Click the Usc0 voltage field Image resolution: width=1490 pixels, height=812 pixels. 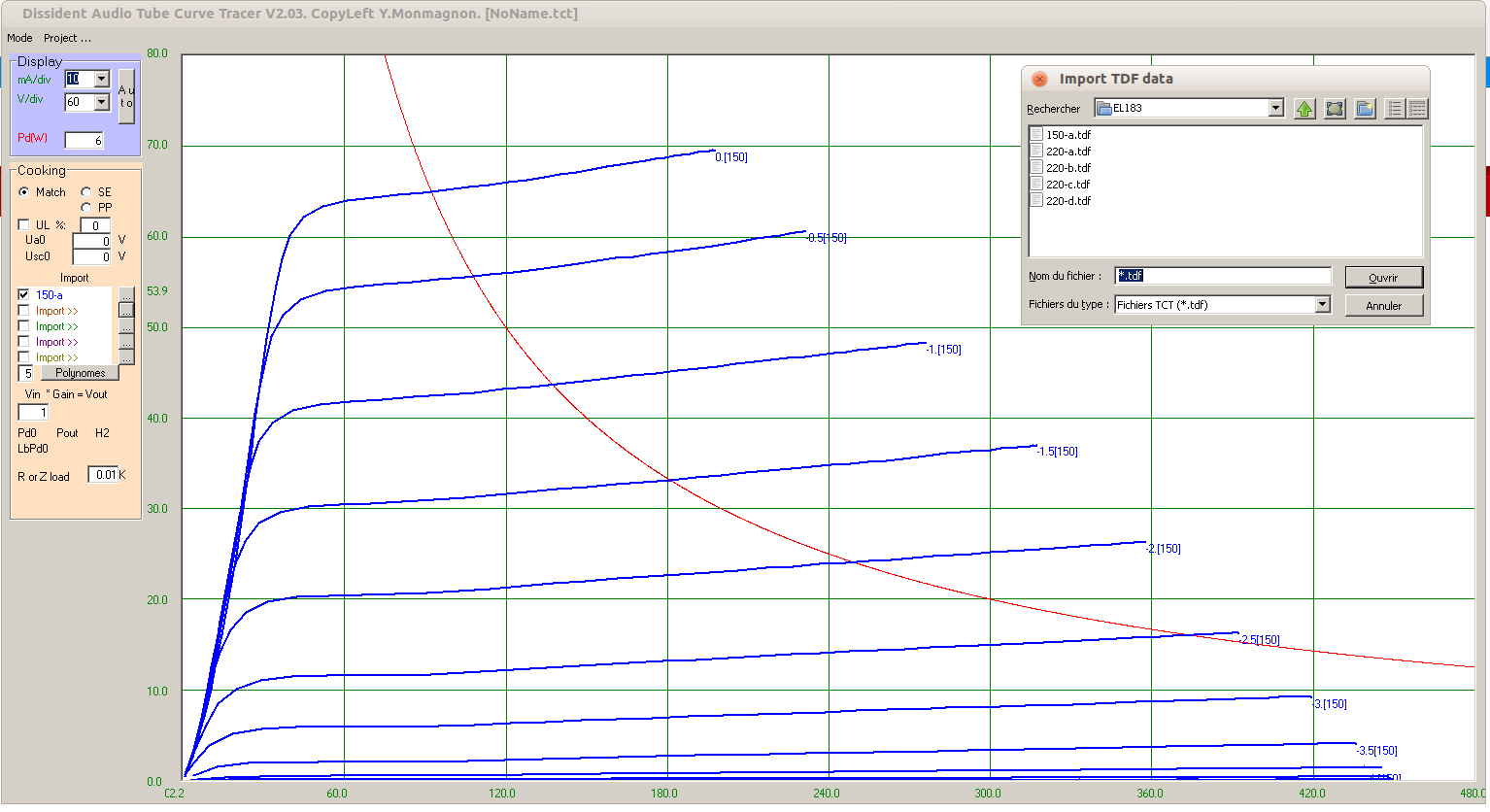tap(91, 256)
